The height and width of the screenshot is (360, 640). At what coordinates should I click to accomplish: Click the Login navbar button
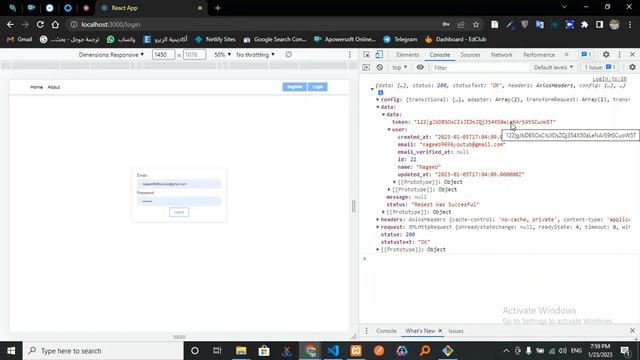(318, 87)
